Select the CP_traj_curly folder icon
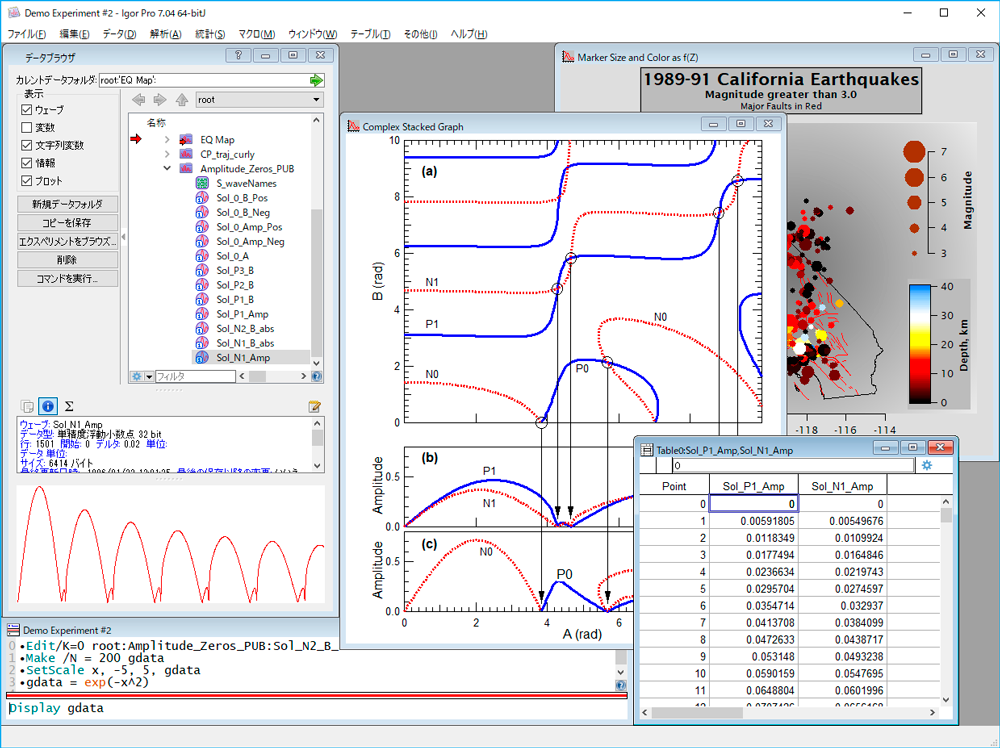 (x=186, y=154)
